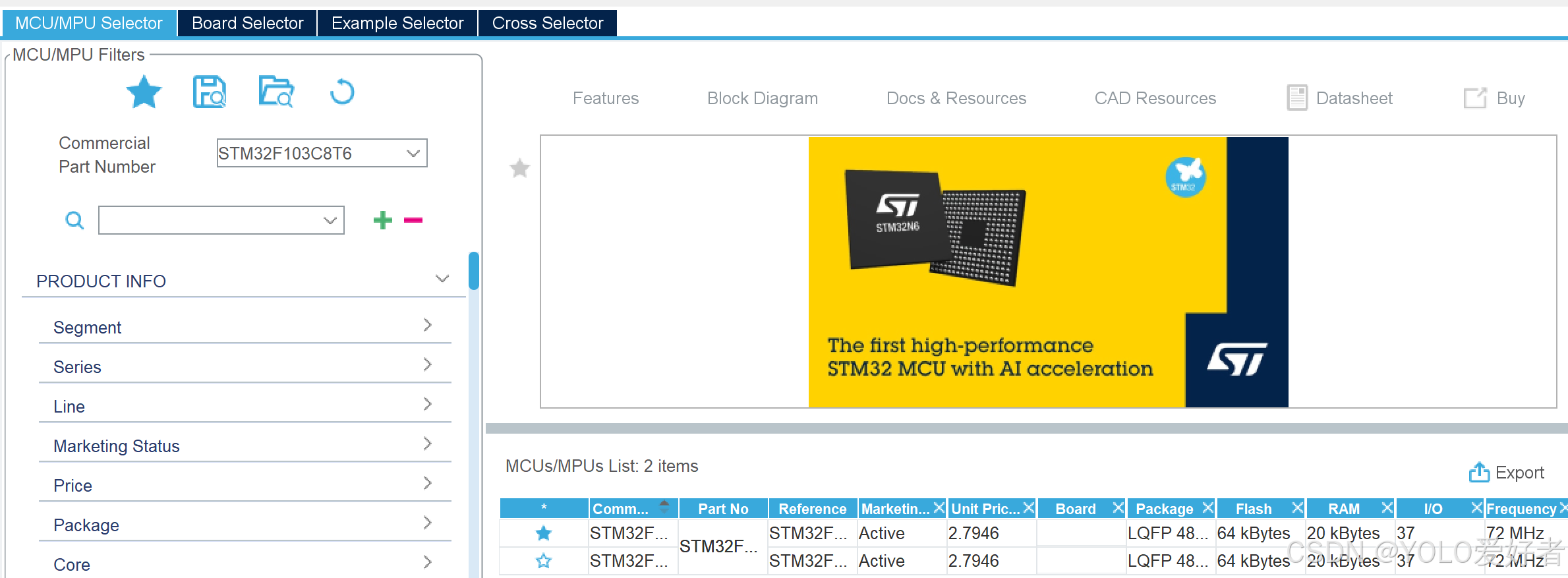Remove the RAM column with its X
The height and width of the screenshot is (578, 1568).
point(1387,507)
